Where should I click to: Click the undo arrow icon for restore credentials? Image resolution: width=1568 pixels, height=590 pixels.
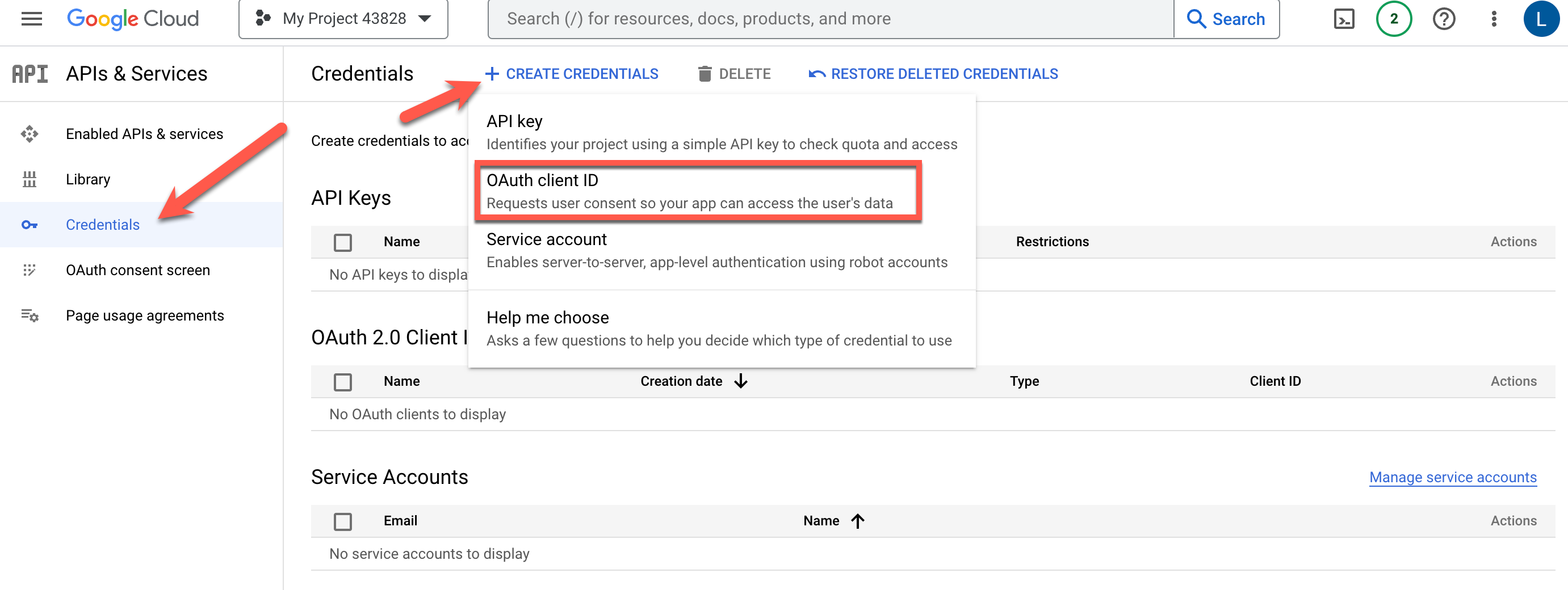click(817, 74)
